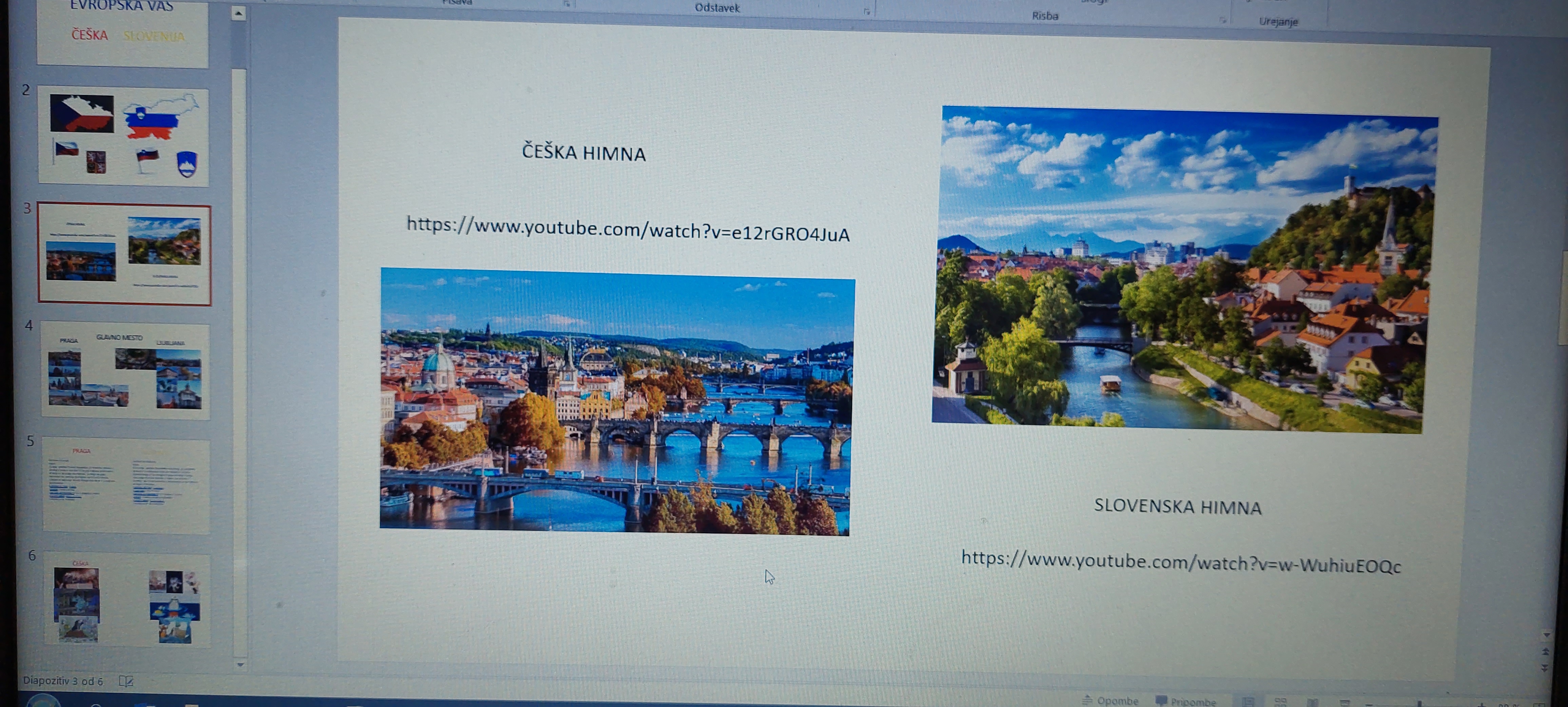Select slide 2 thumbnail with flags

pyautogui.click(x=123, y=136)
